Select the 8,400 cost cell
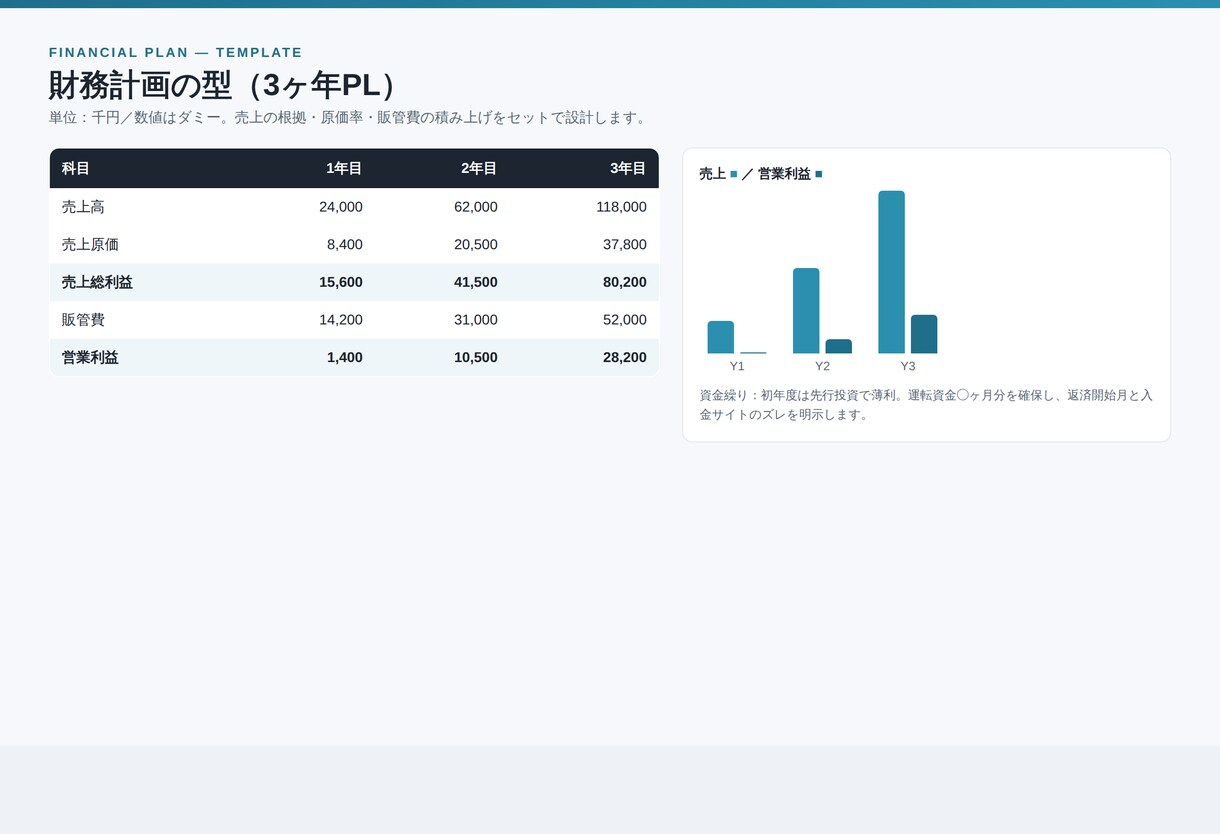The height and width of the screenshot is (834, 1220). pyautogui.click(x=345, y=244)
